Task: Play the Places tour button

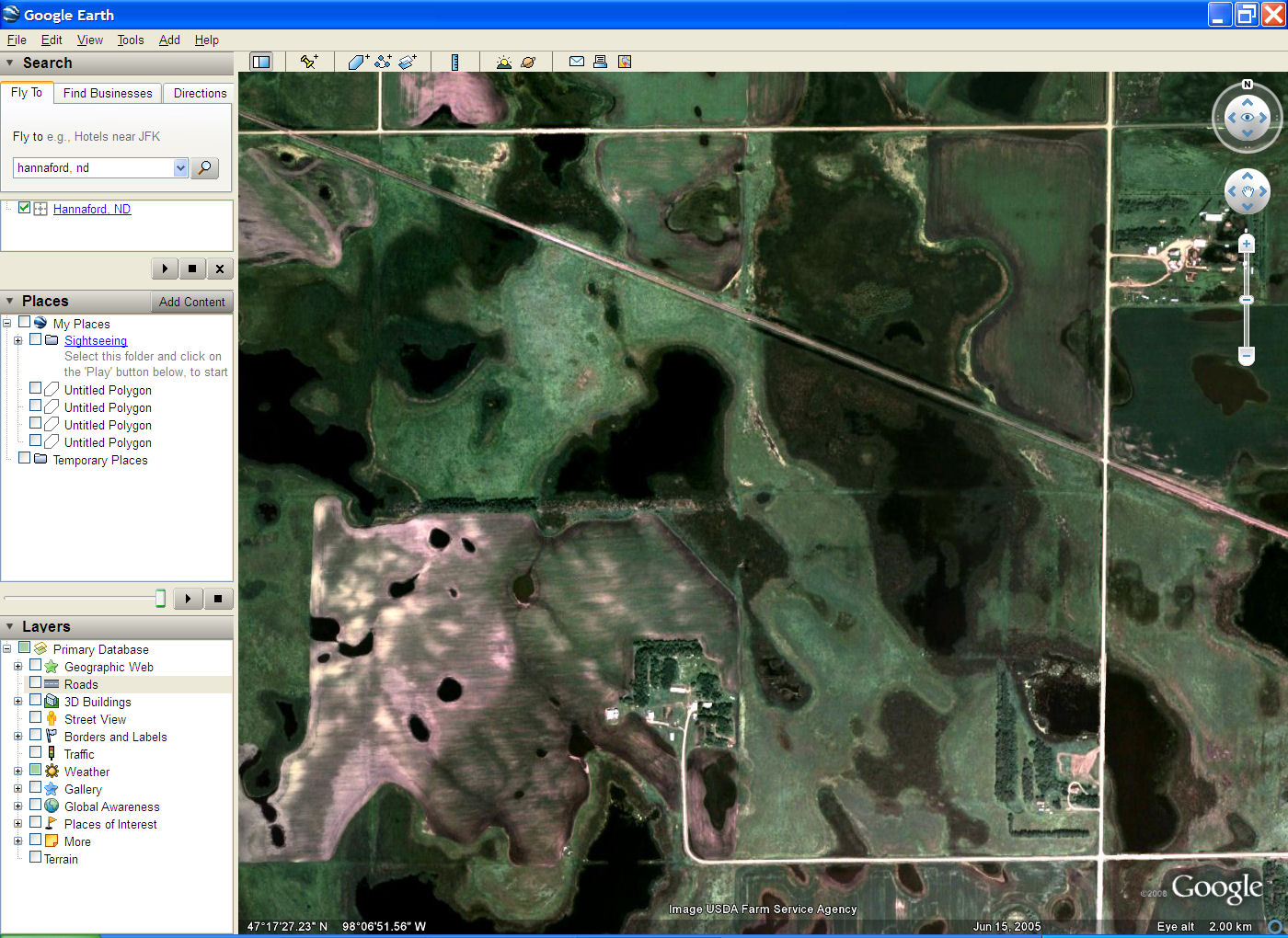Action: [x=189, y=599]
